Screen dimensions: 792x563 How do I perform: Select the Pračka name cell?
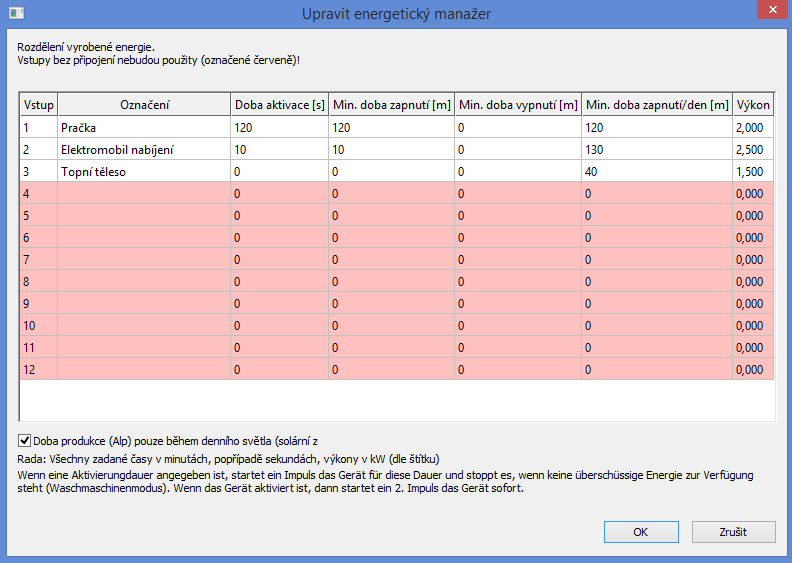tap(144, 128)
